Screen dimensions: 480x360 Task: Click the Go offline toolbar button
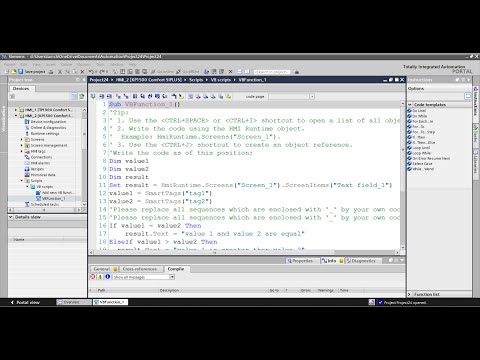tap(188, 72)
